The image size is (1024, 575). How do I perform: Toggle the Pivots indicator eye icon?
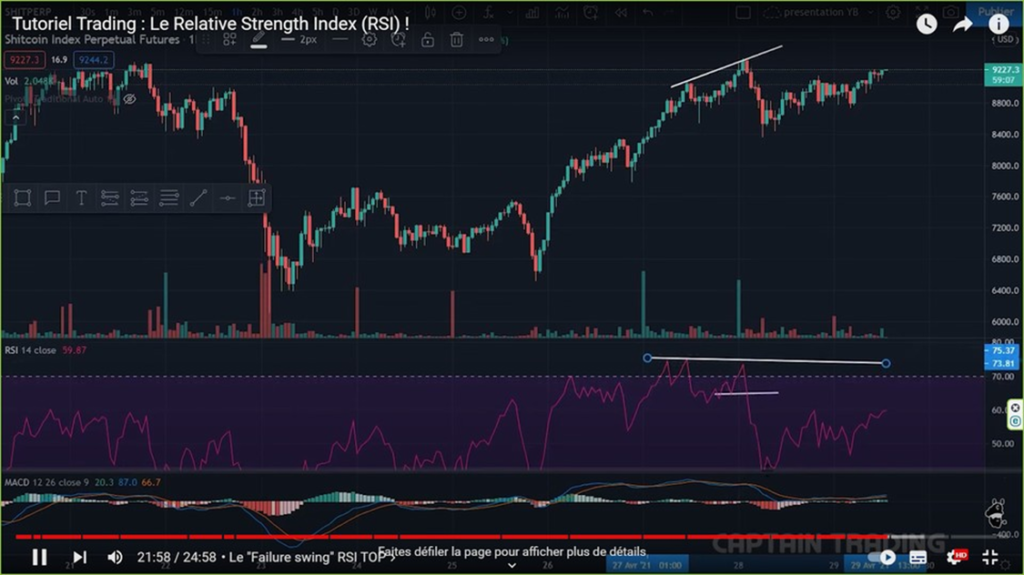click(x=129, y=99)
